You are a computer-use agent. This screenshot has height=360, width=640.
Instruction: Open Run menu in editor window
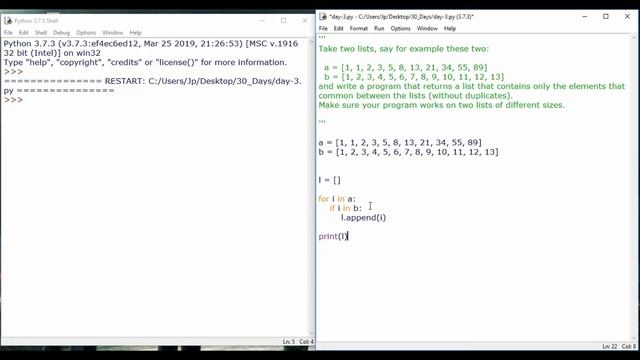click(379, 29)
